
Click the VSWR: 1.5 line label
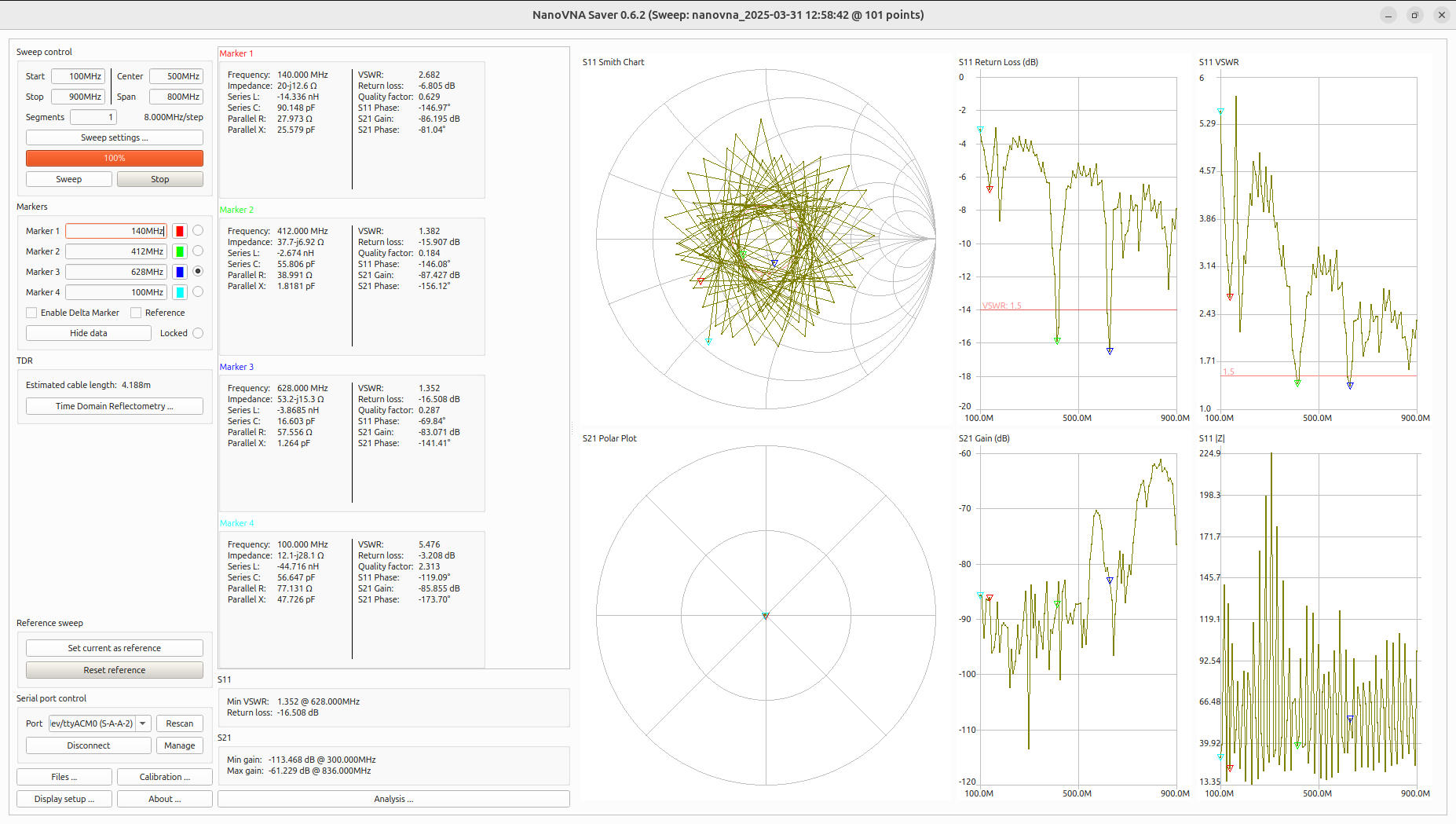(1002, 306)
